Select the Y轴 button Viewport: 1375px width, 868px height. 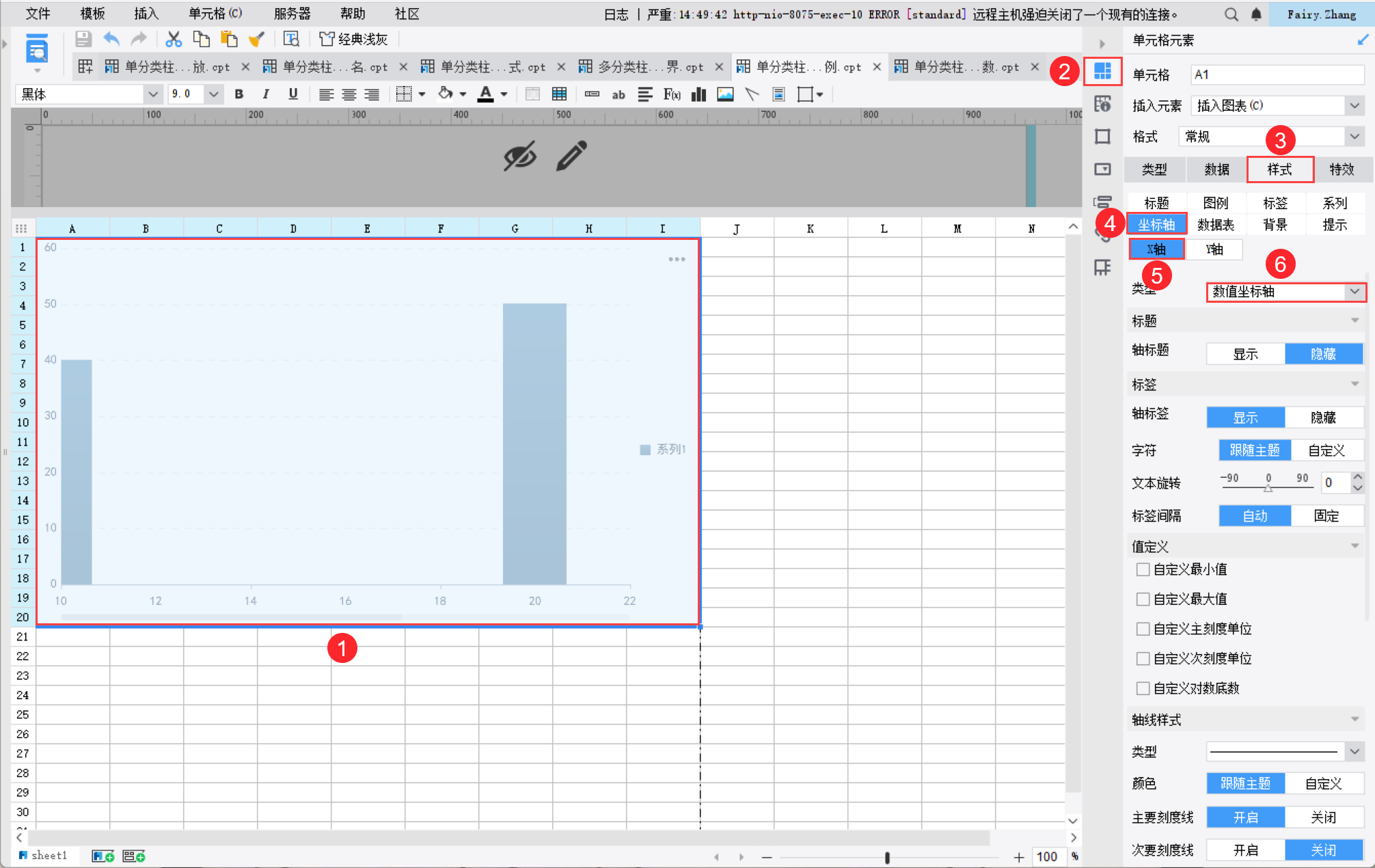tap(1214, 249)
